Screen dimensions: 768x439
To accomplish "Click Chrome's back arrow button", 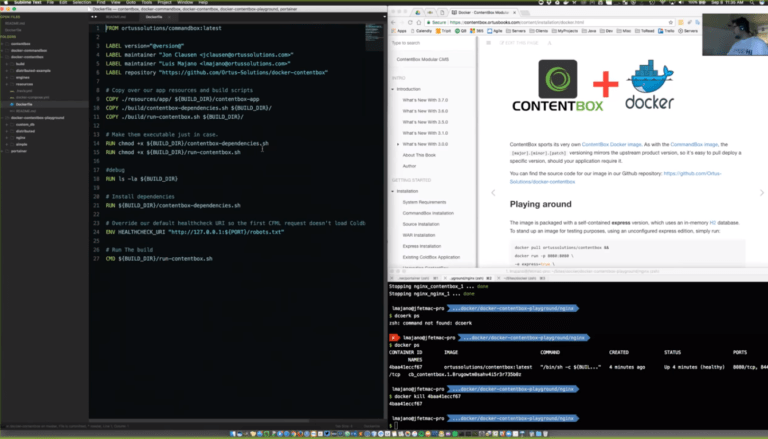I will point(393,23).
